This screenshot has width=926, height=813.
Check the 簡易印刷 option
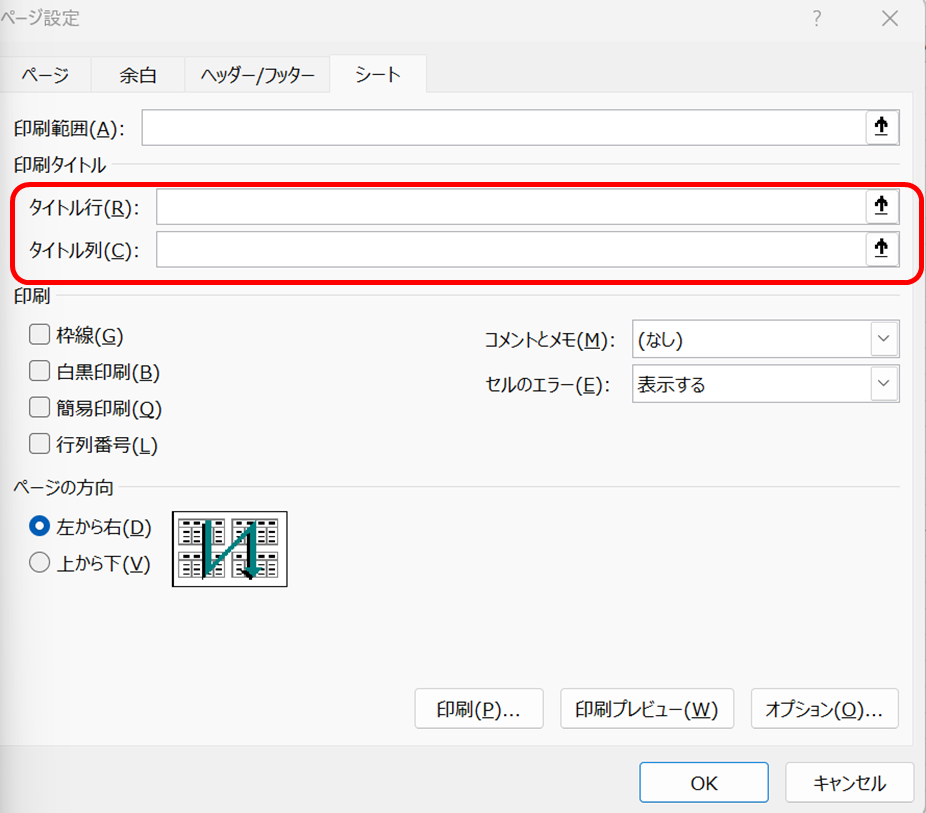click(x=40, y=408)
